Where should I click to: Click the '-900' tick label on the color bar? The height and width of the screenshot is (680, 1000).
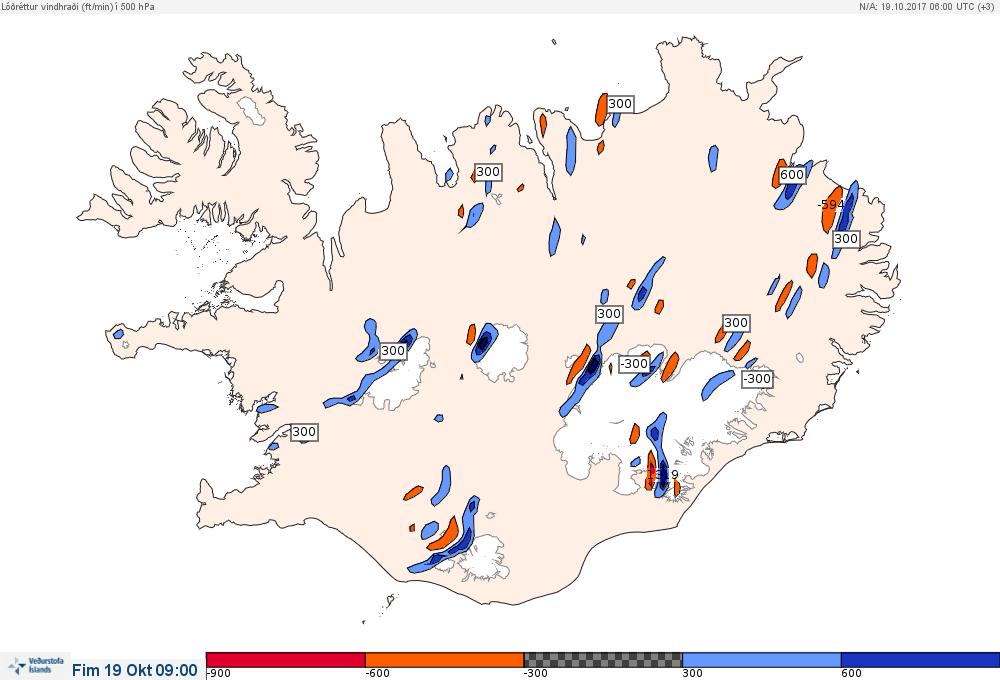point(219,674)
